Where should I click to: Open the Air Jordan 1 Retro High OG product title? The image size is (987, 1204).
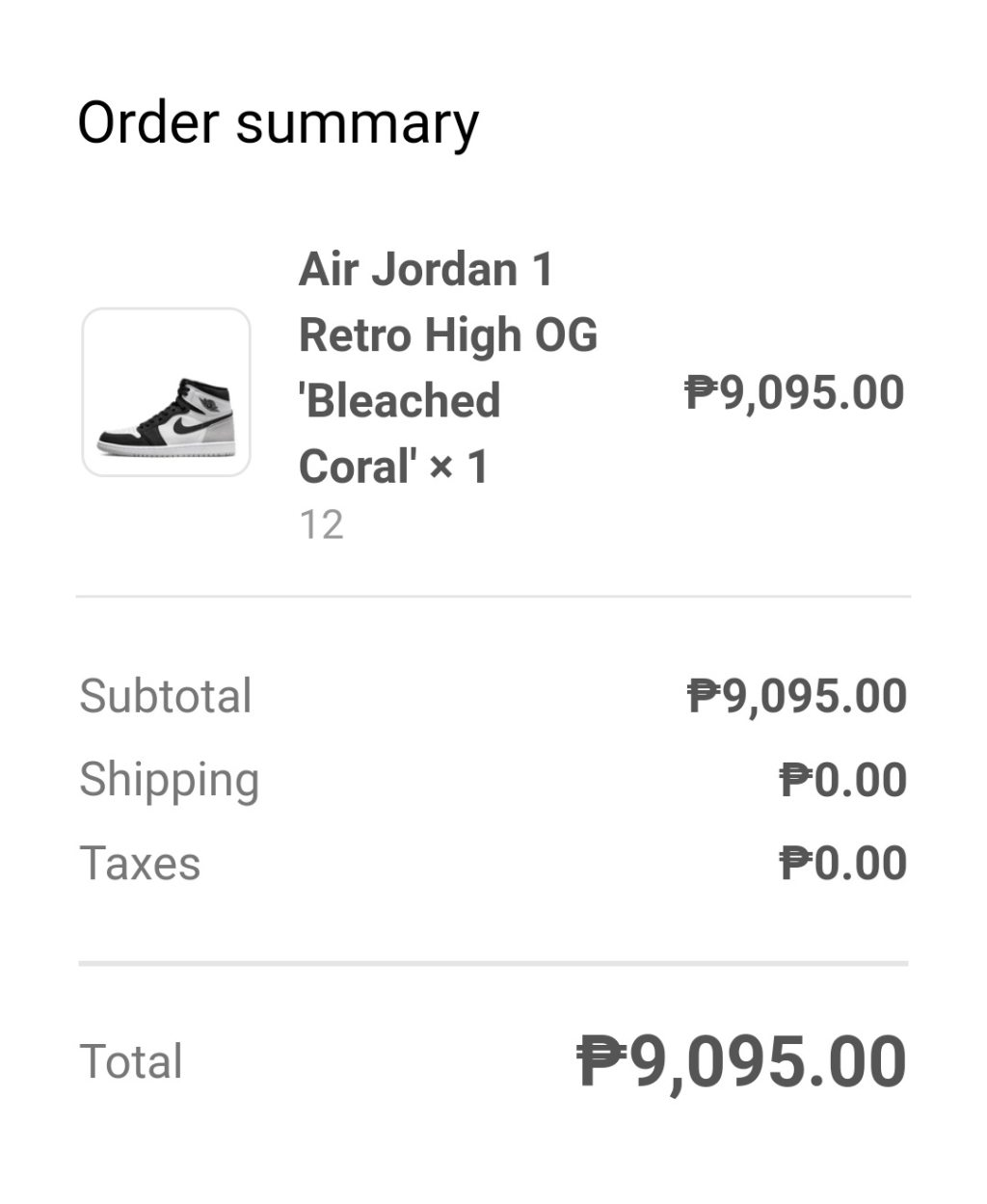[x=426, y=269]
